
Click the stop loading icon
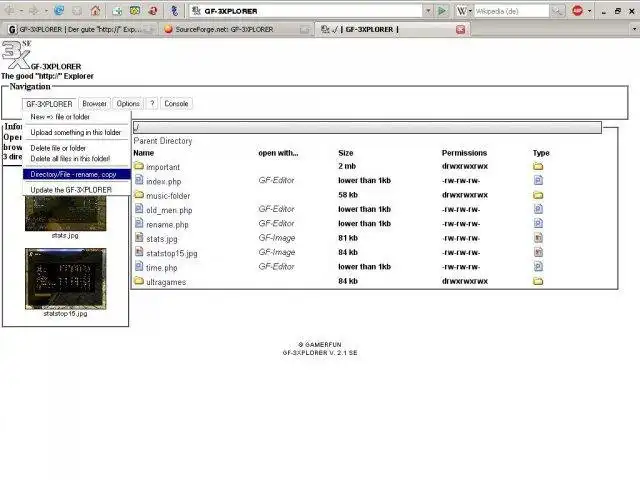click(x=77, y=11)
